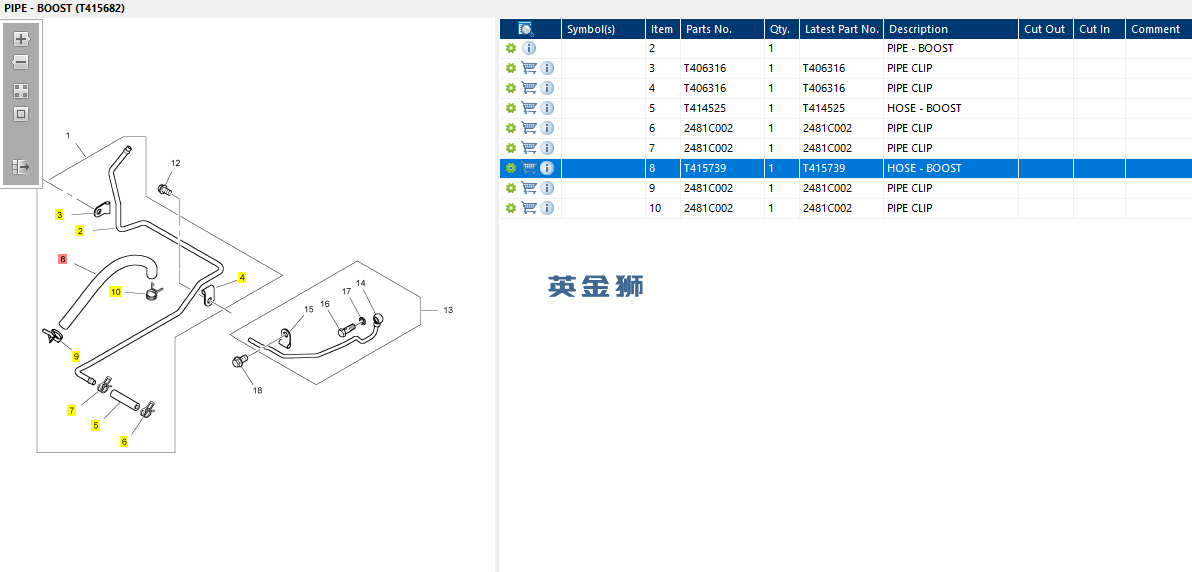Select yellow callout 5 in the diagram

(96, 425)
